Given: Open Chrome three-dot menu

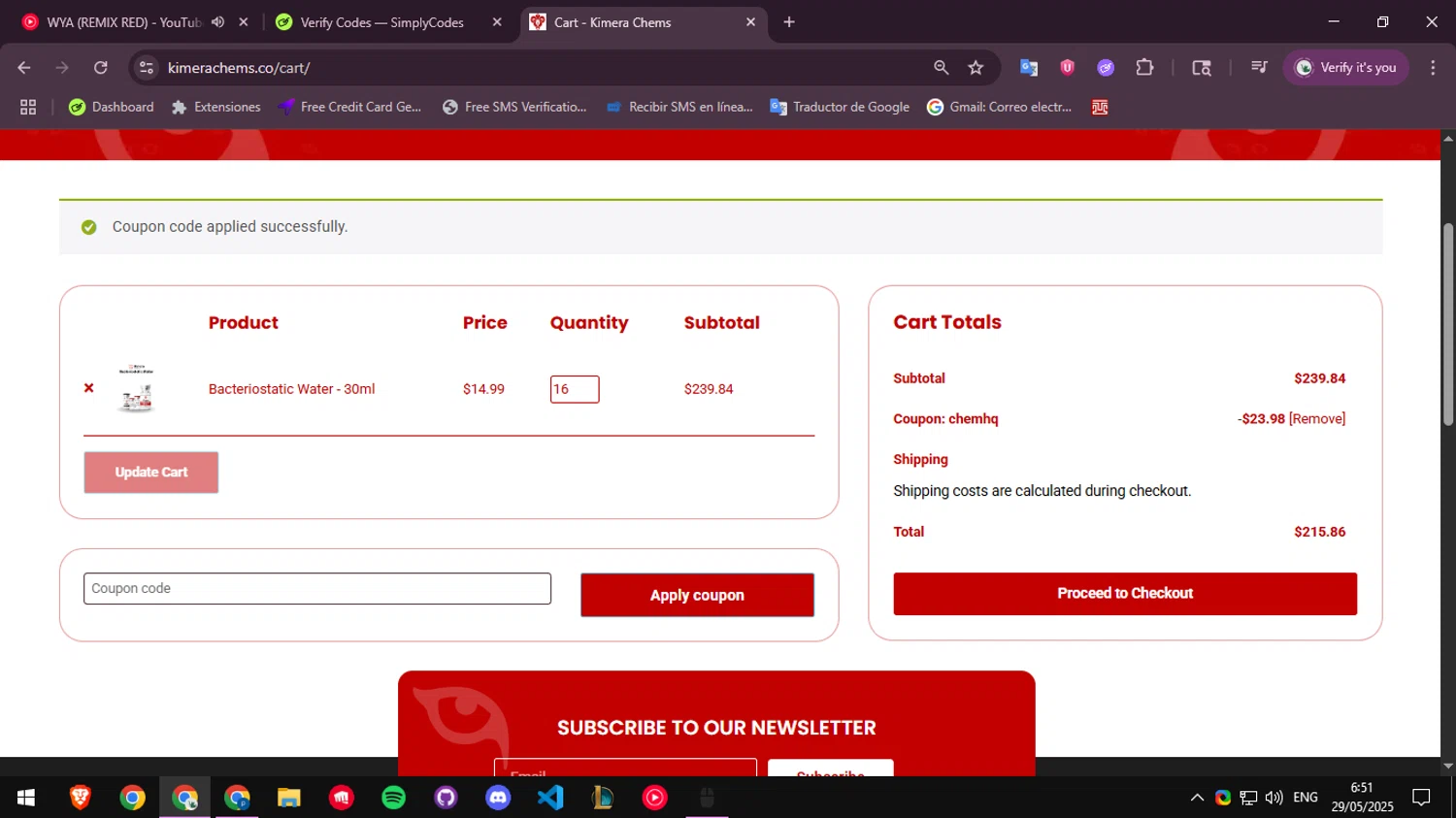Looking at the screenshot, I should point(1433,68).
